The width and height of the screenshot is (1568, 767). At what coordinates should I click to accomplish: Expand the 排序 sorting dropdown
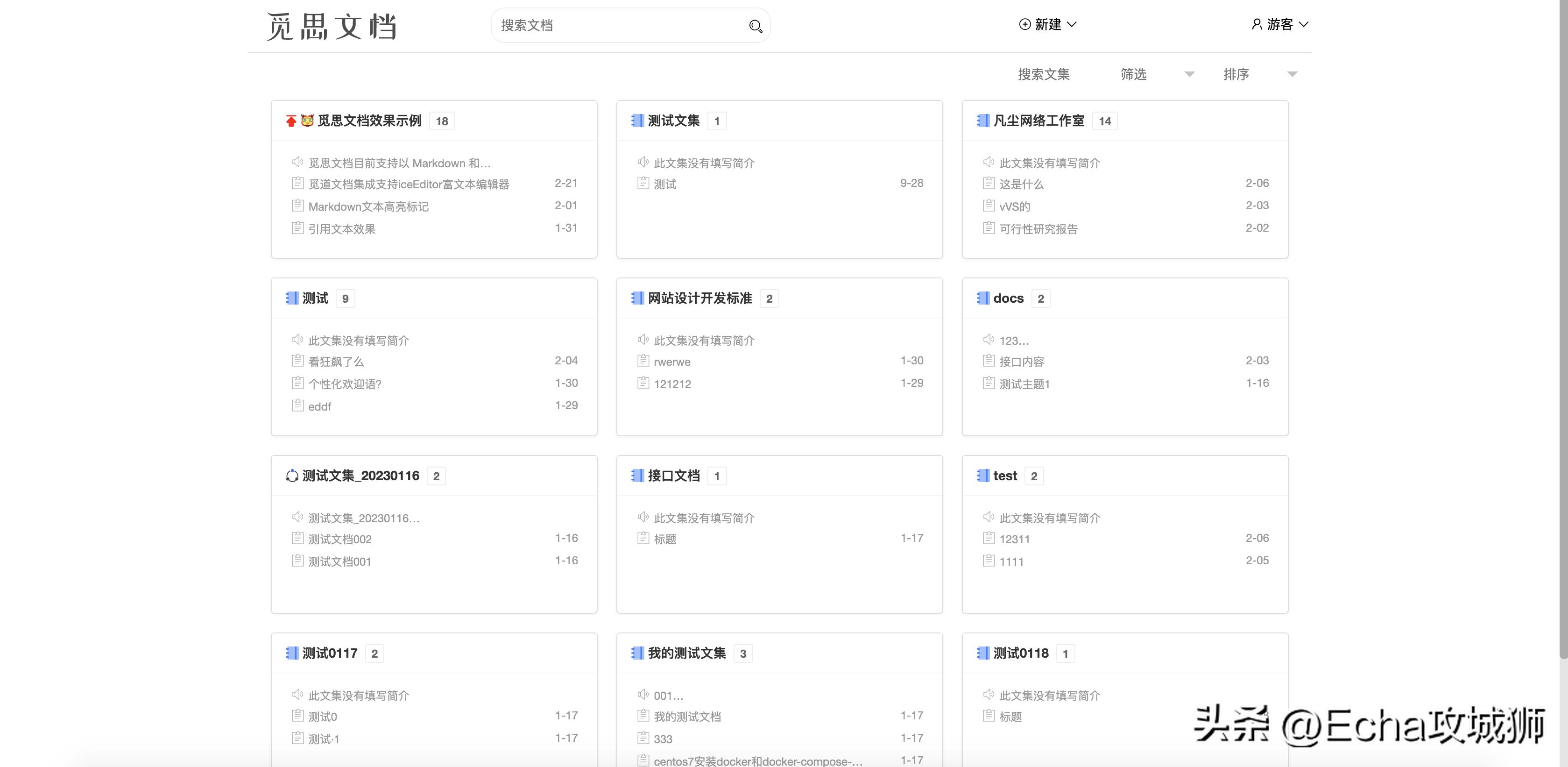tap(1236, 74)
